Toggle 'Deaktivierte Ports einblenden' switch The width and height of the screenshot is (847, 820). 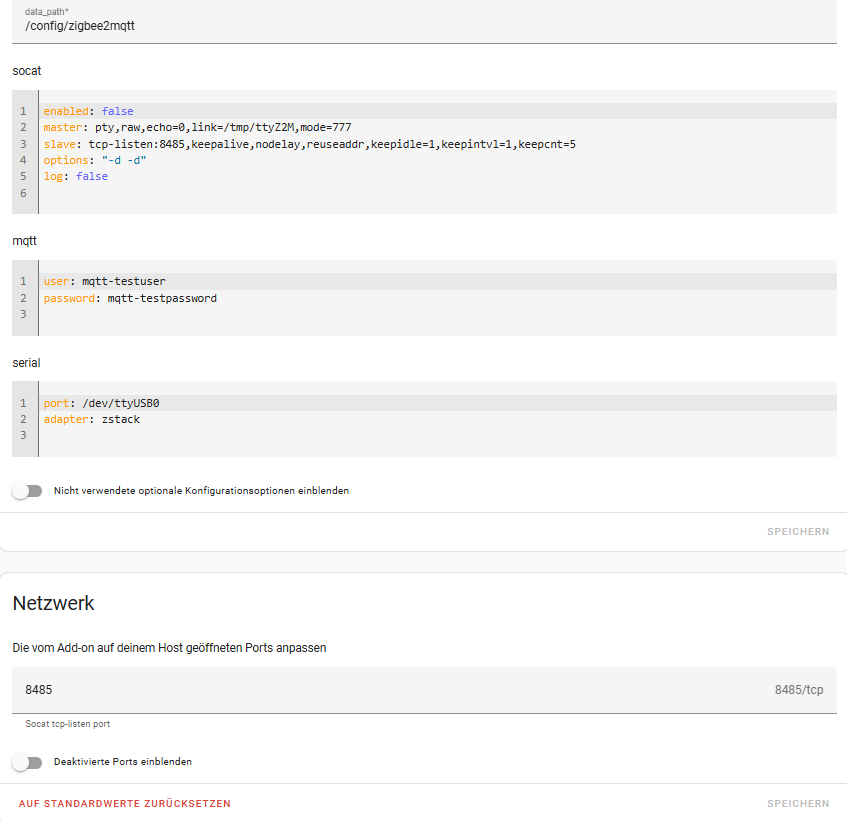tap(28, 762)
